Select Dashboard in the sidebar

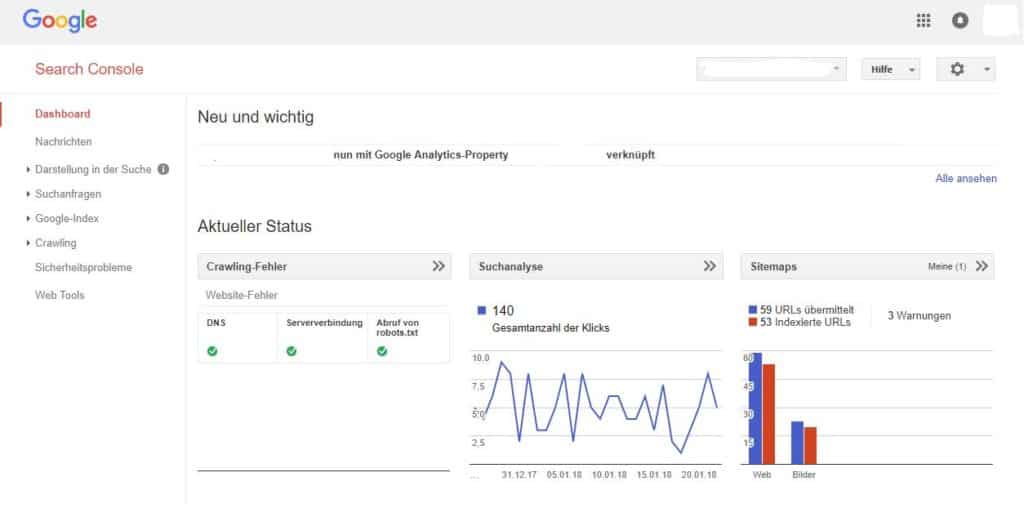coord(63,114)
